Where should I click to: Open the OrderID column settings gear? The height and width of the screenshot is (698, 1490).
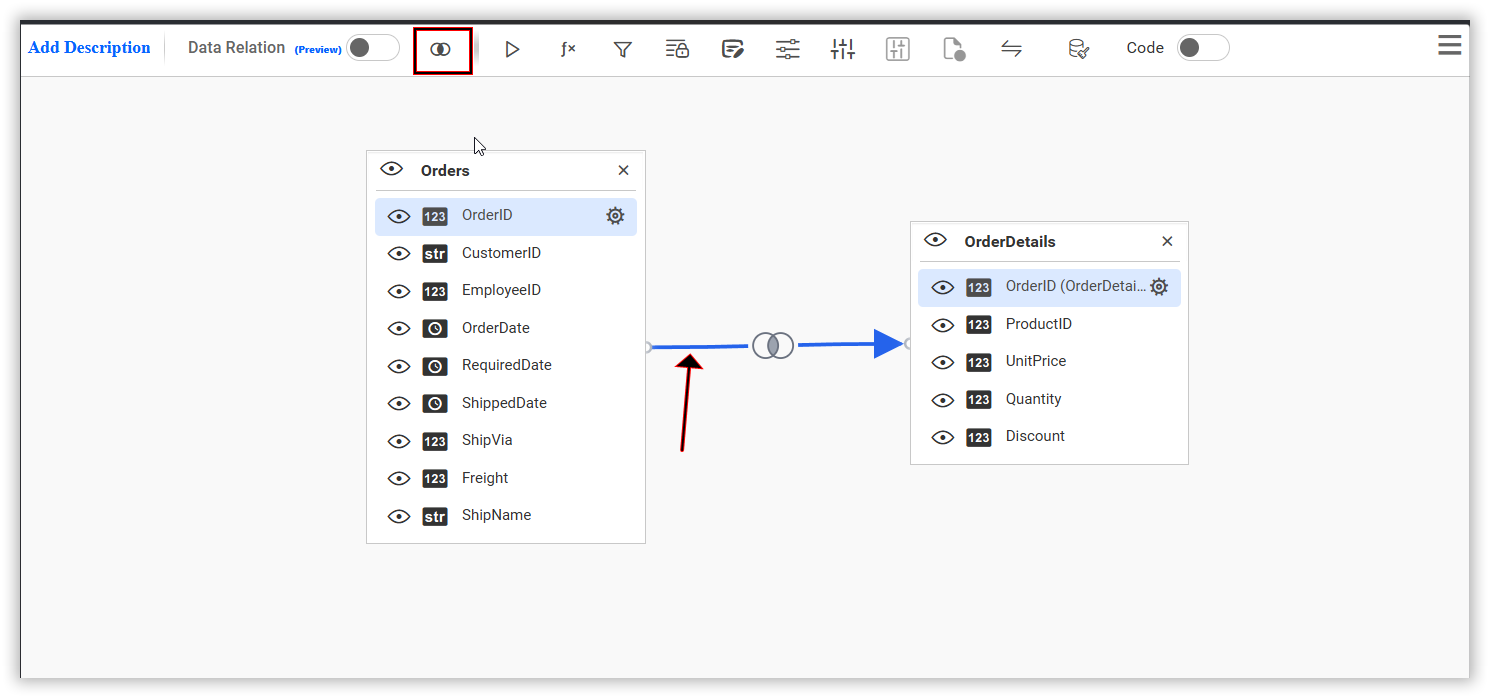615,216
